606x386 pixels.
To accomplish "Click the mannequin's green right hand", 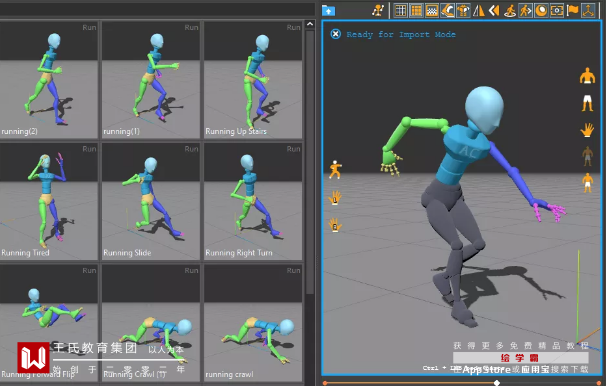I will pos(391,162).
